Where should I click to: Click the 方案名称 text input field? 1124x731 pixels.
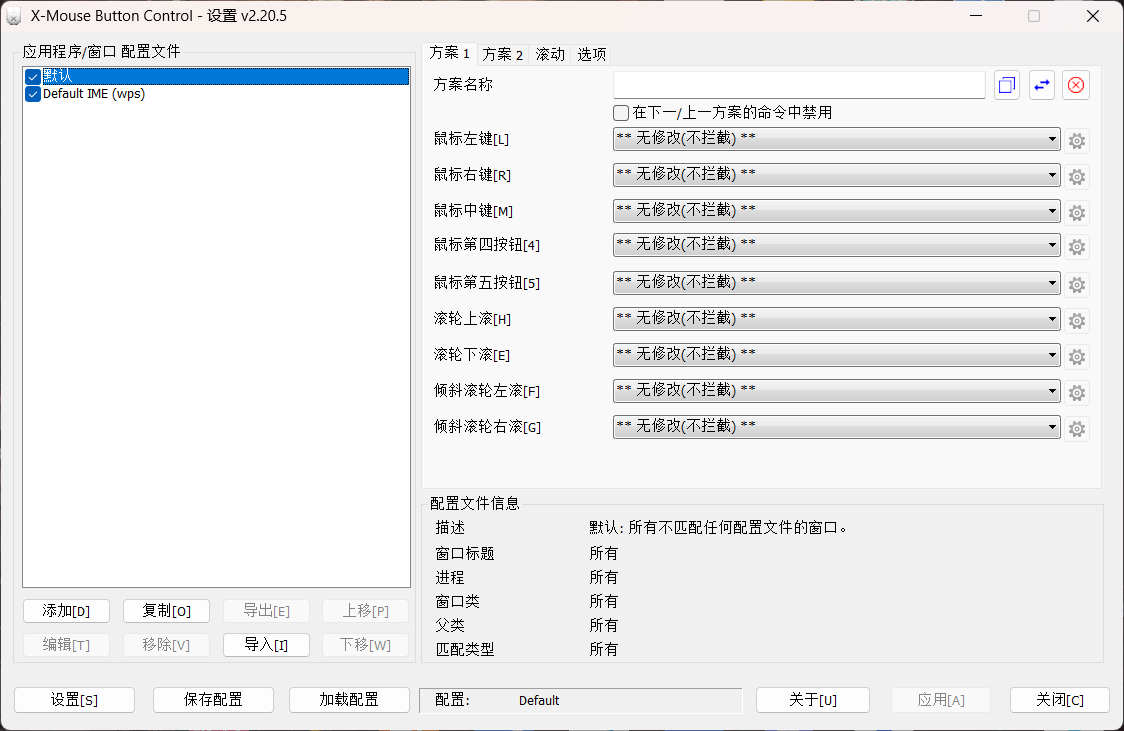point(798,85)
